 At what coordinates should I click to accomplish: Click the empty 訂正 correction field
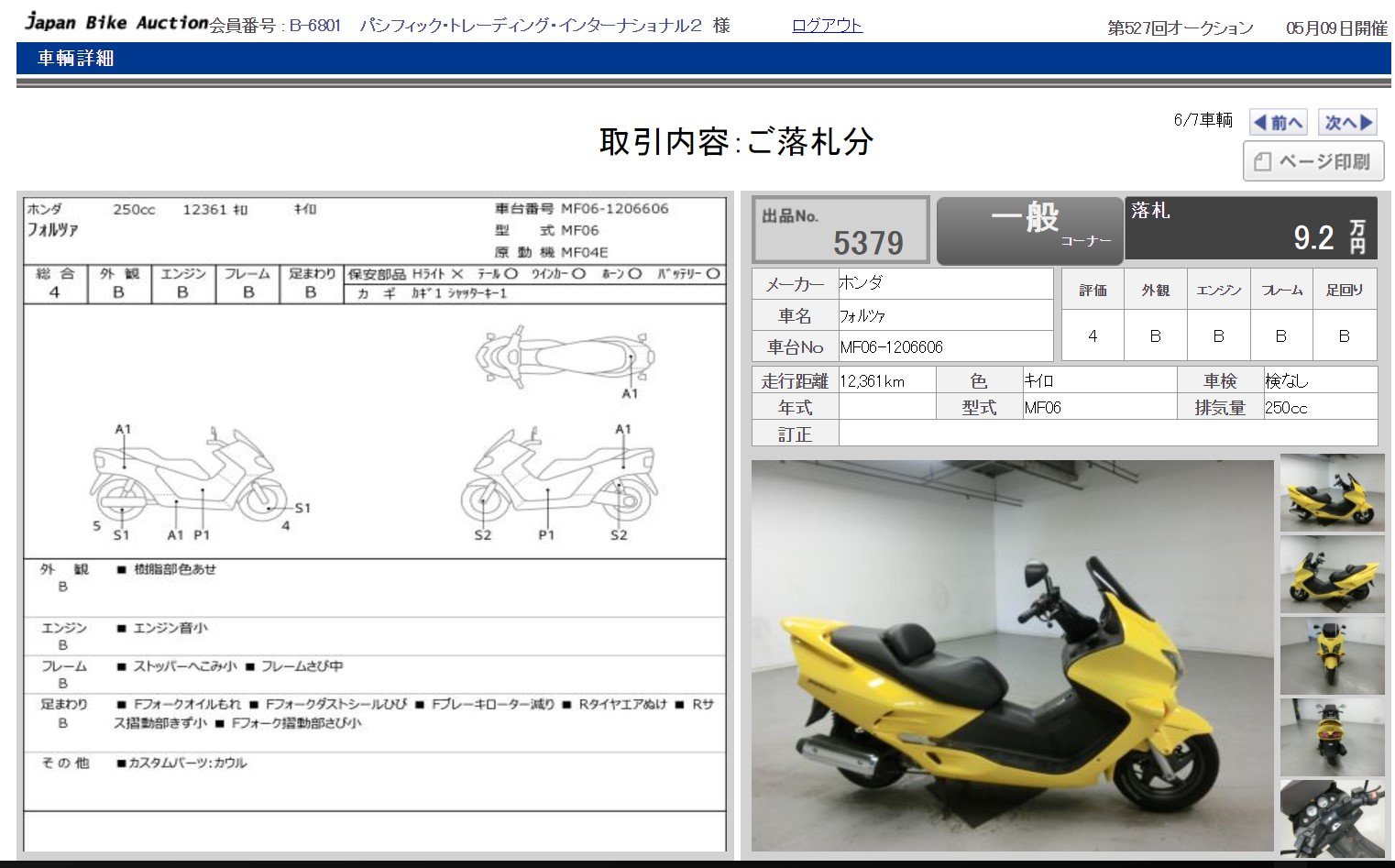click(x=1107, y=434)
